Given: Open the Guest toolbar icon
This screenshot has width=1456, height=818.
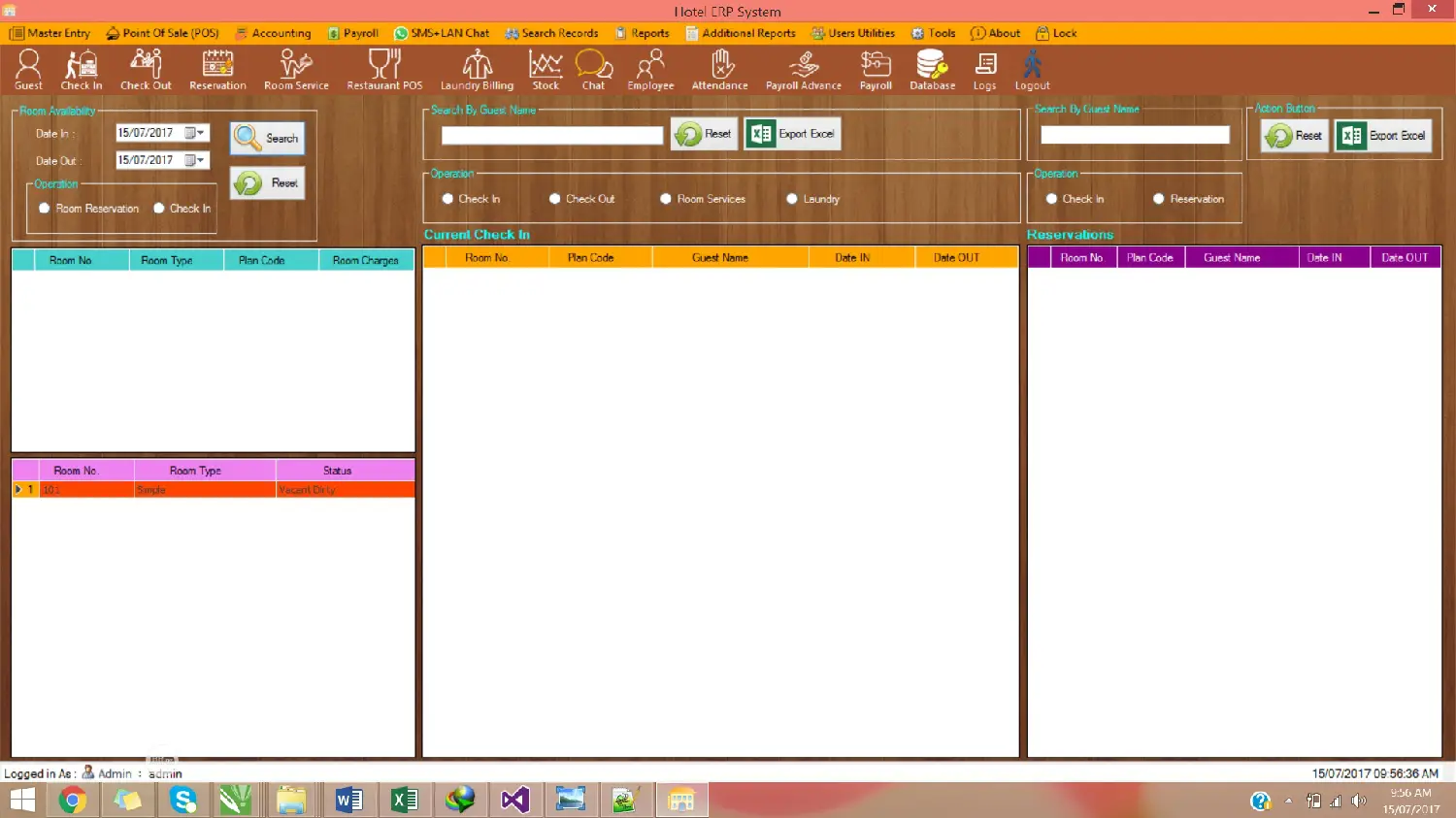Looking at the screenshot, I should (x=28, y=70).
